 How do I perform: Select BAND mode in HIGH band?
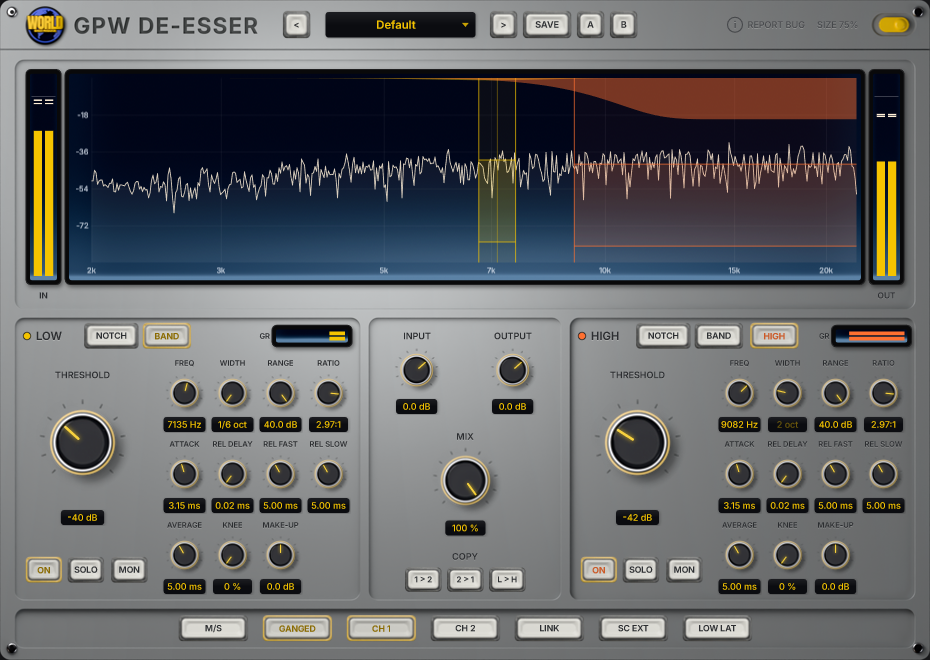click(718, 336)
